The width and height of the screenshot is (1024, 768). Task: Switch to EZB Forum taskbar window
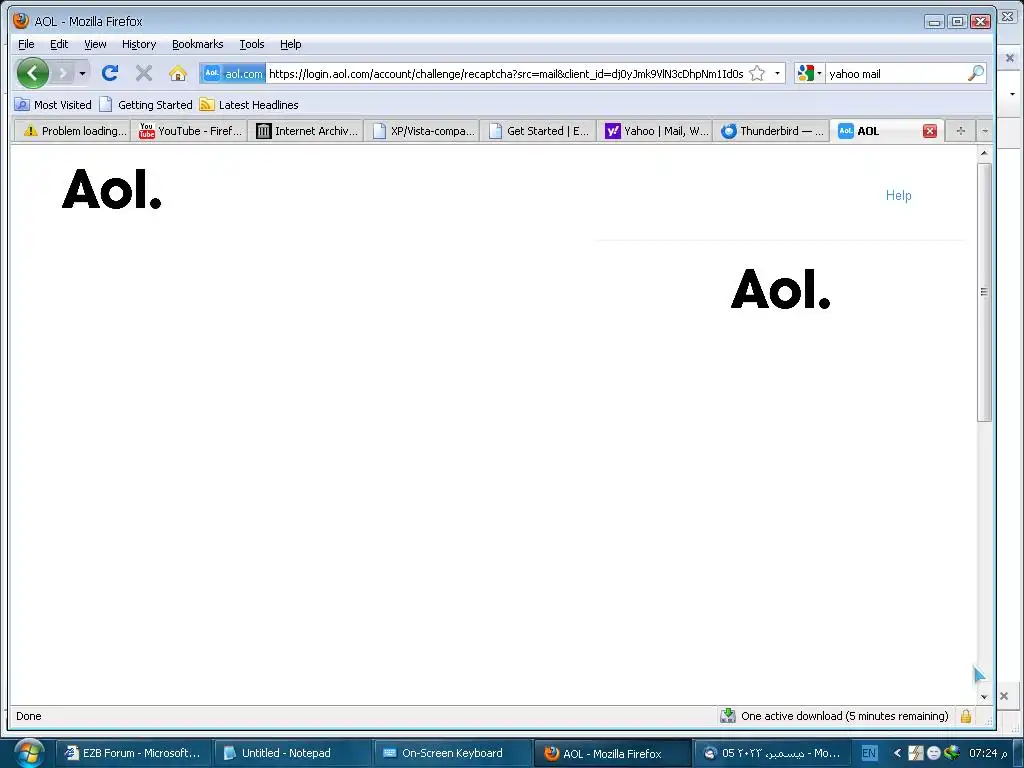133,753
